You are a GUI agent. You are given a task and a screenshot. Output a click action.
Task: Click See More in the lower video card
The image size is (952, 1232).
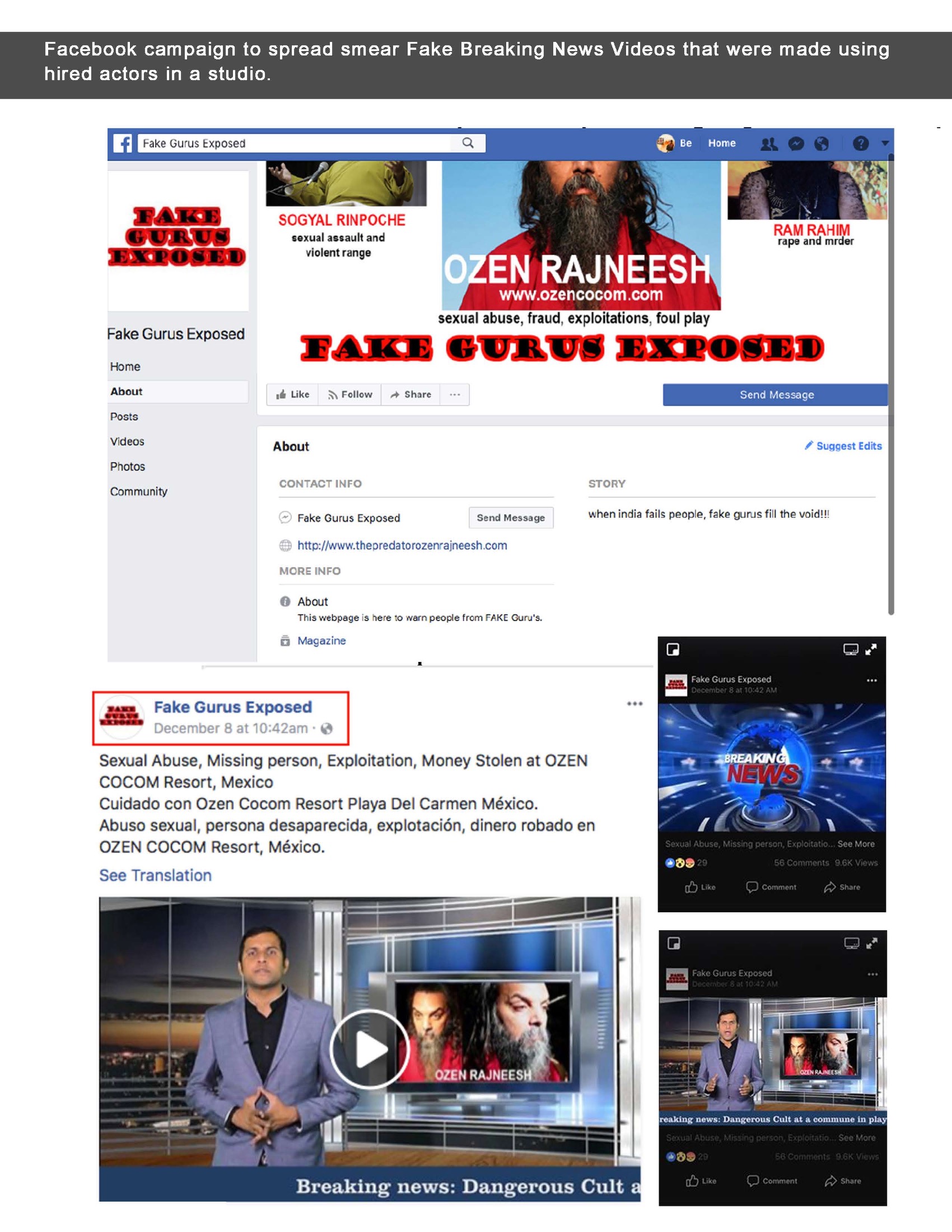coord(857,1138)
